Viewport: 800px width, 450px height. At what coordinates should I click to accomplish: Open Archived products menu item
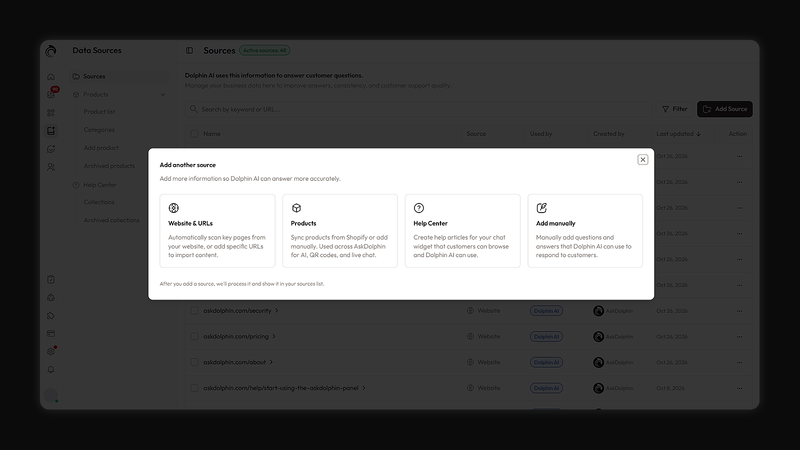(x=109, y=166)
